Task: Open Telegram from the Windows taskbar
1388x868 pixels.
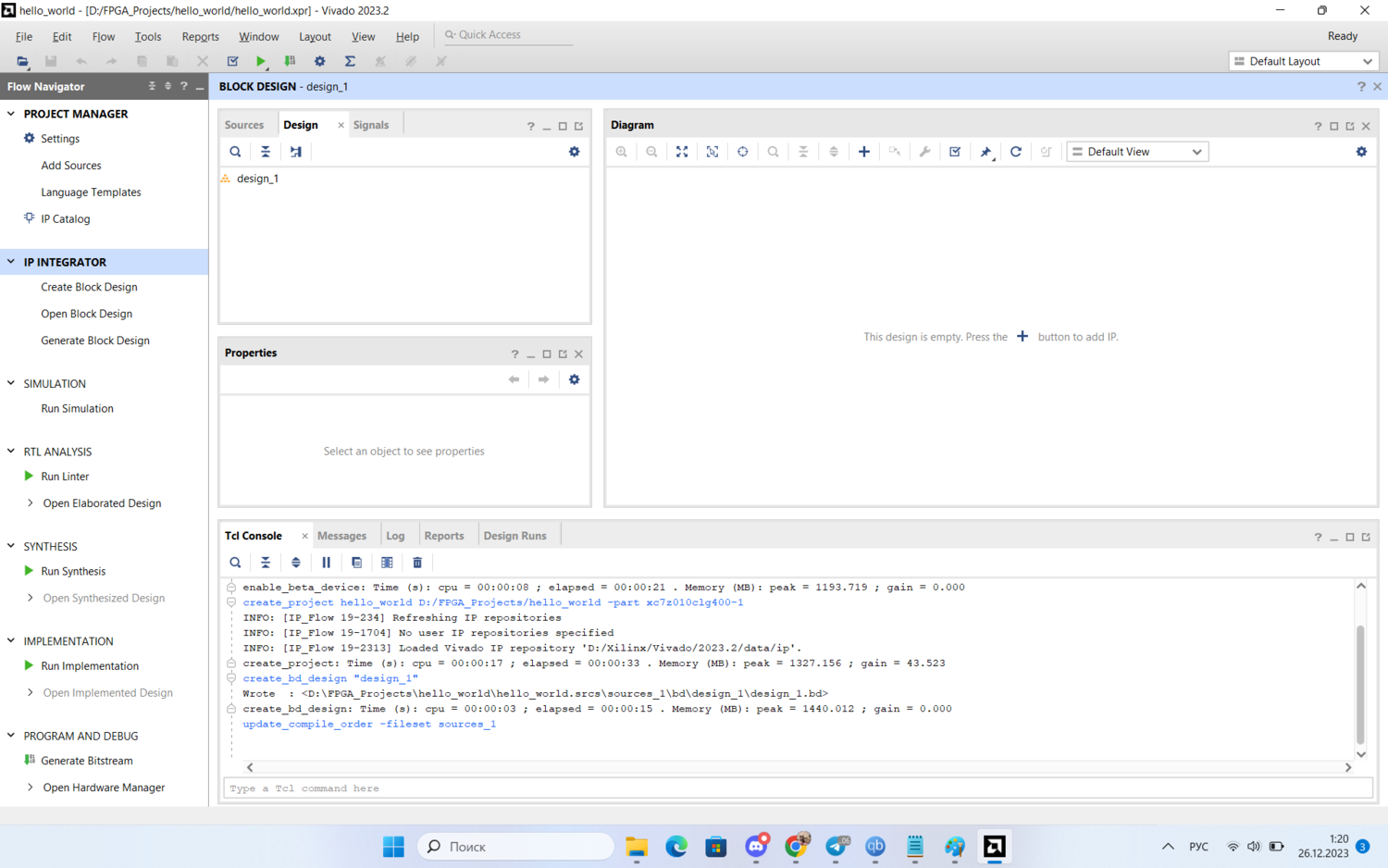Action: tap(837, 847)
